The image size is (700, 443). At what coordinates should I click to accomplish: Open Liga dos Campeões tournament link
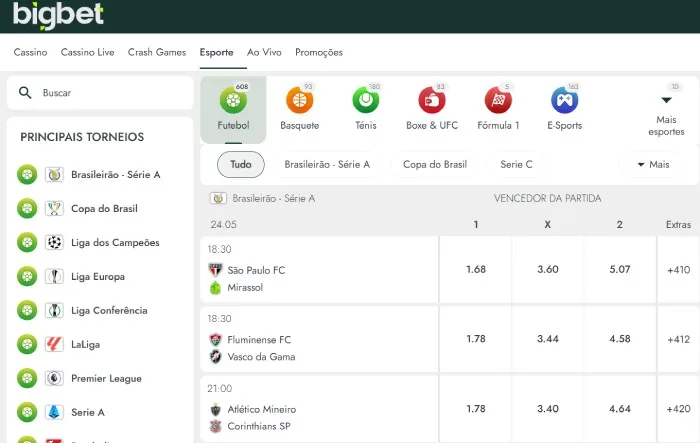(x=115, y=242)
